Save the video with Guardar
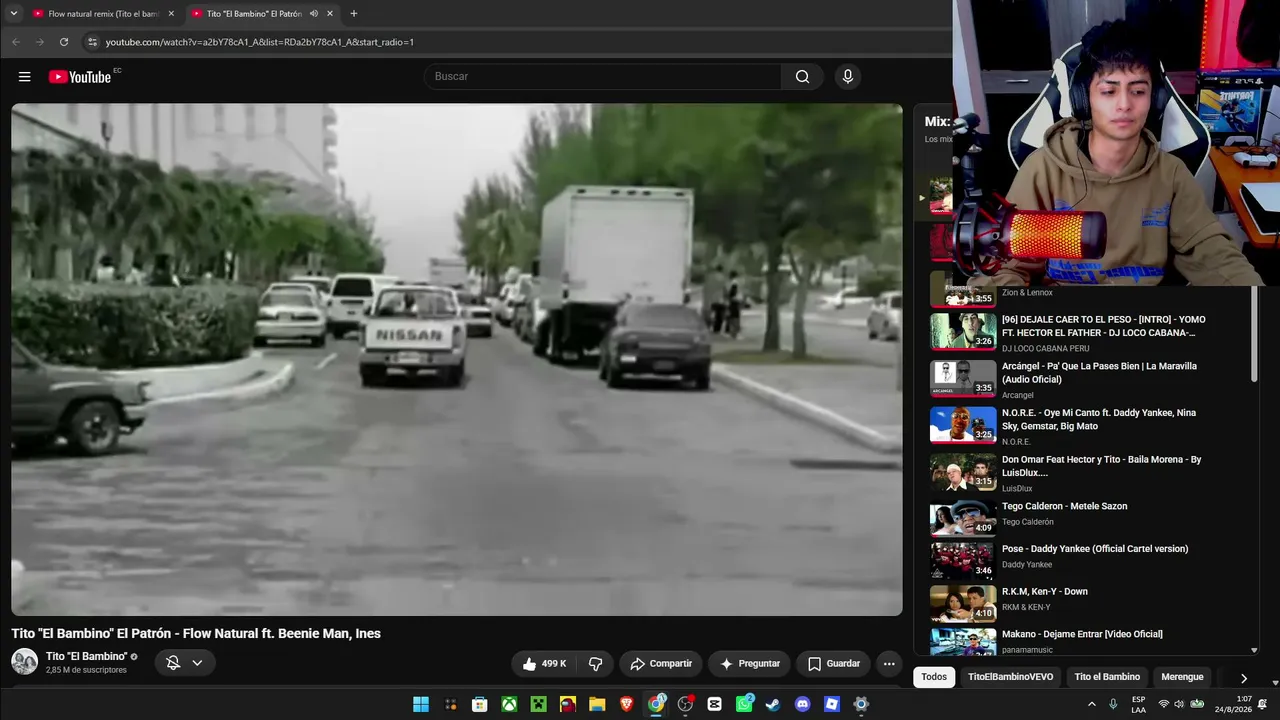Screen dimensions: 1280x720 click(x=834, y=663)
